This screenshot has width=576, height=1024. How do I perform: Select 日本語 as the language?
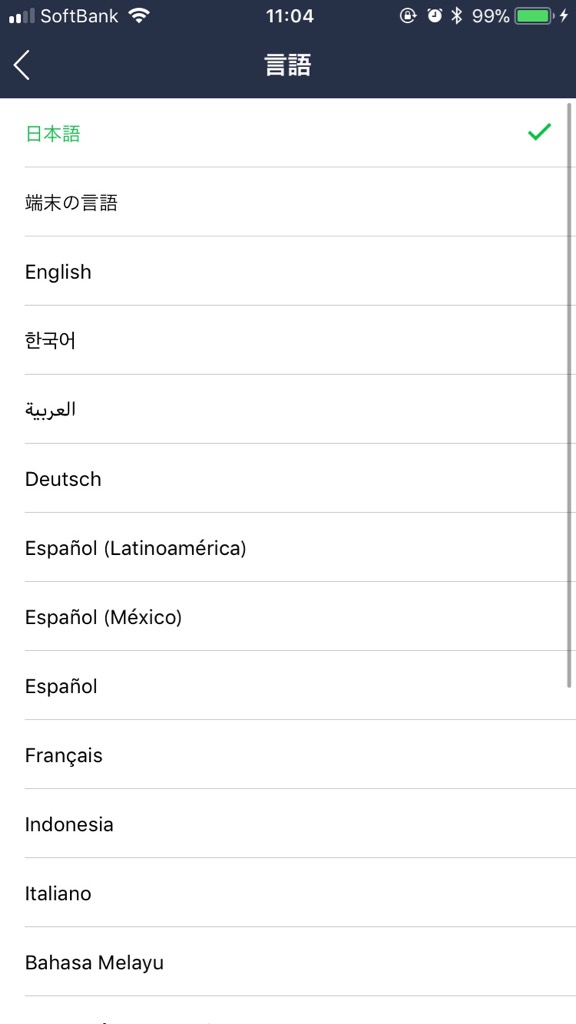click(288, 133)
